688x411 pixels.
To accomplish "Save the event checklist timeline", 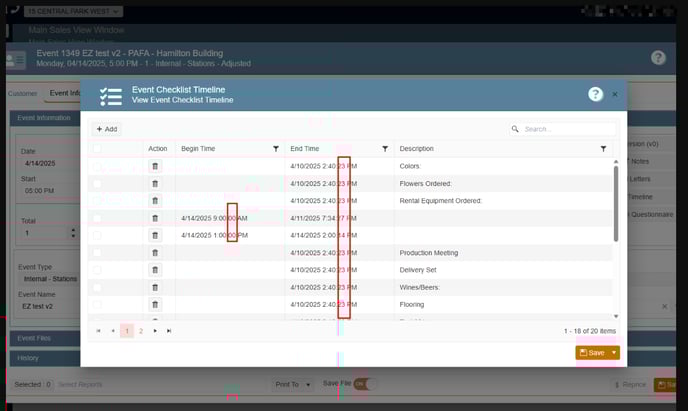I will [x=592, y=352].
